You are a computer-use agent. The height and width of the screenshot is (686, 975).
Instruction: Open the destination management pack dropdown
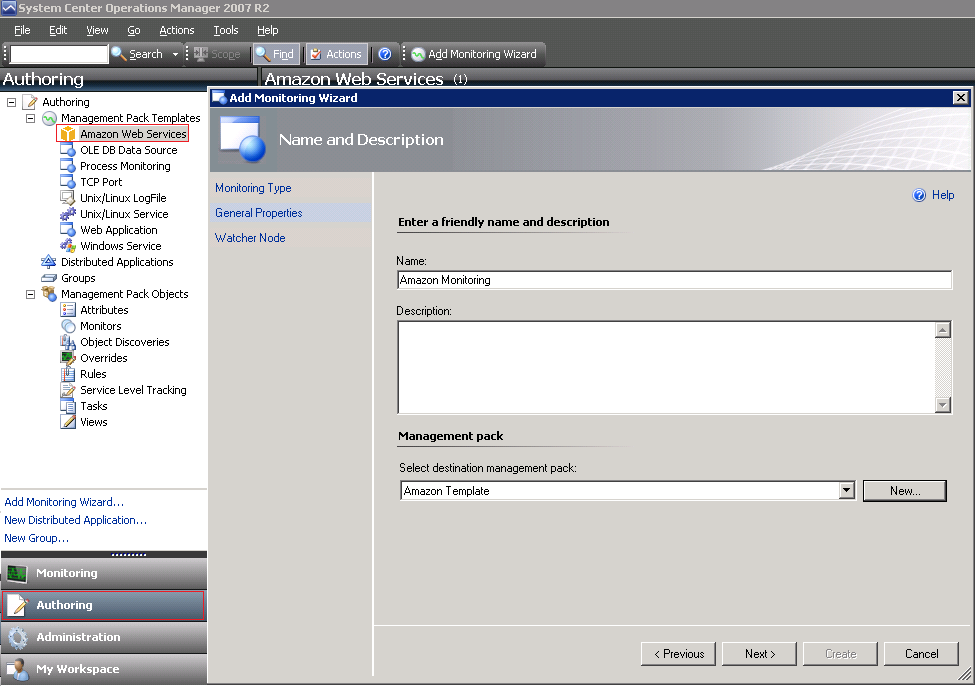846,491
